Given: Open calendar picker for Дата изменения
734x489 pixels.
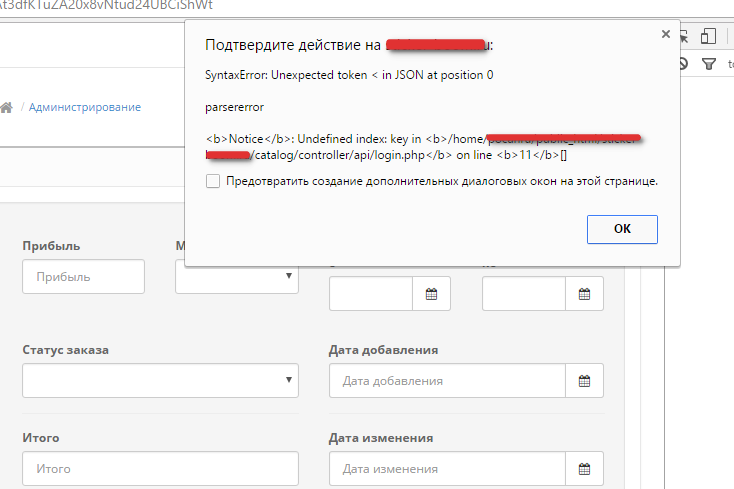Looking at the screenshot, I should point(584,468).
